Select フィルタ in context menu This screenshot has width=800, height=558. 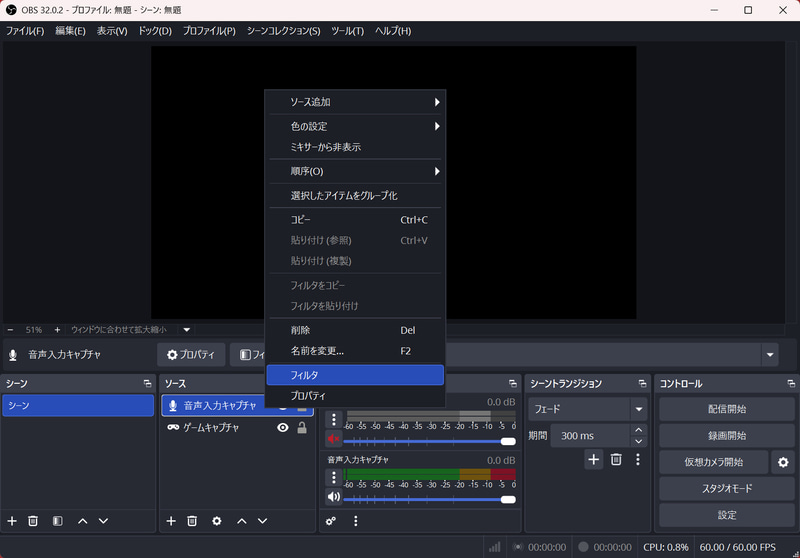click(x=355, y=375)
